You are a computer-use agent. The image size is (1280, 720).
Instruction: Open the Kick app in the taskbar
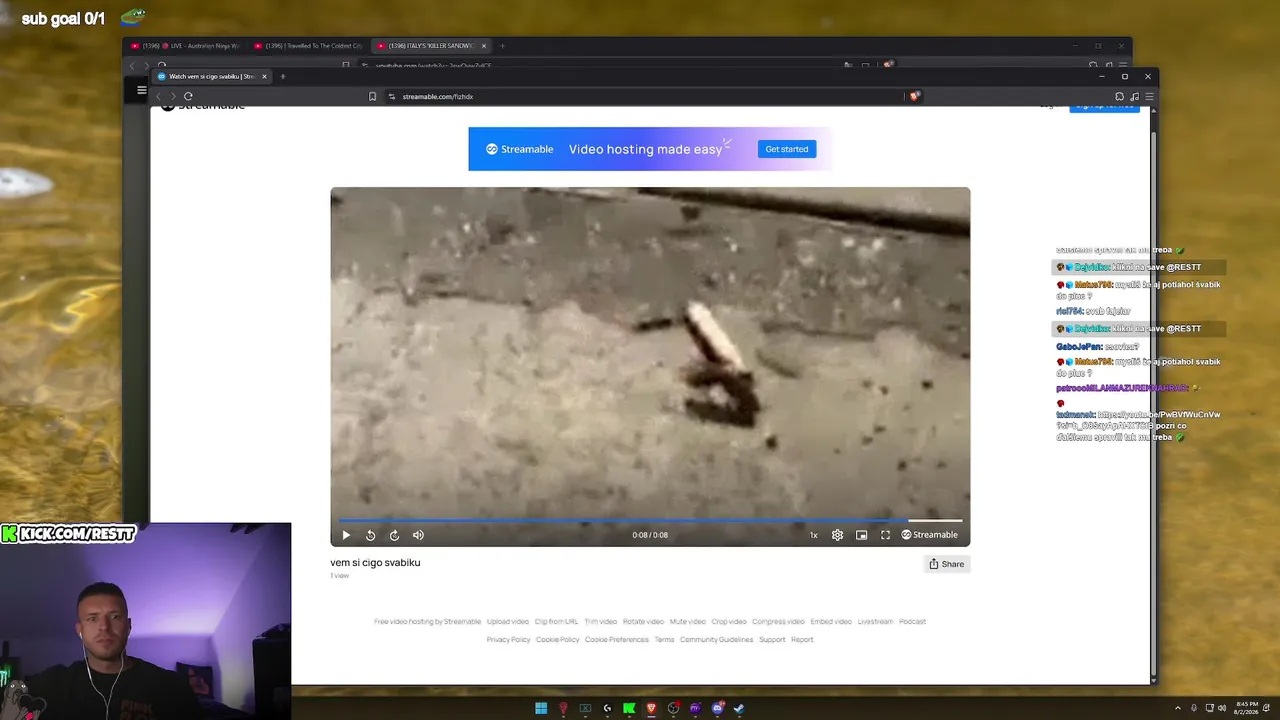point(629,708)
